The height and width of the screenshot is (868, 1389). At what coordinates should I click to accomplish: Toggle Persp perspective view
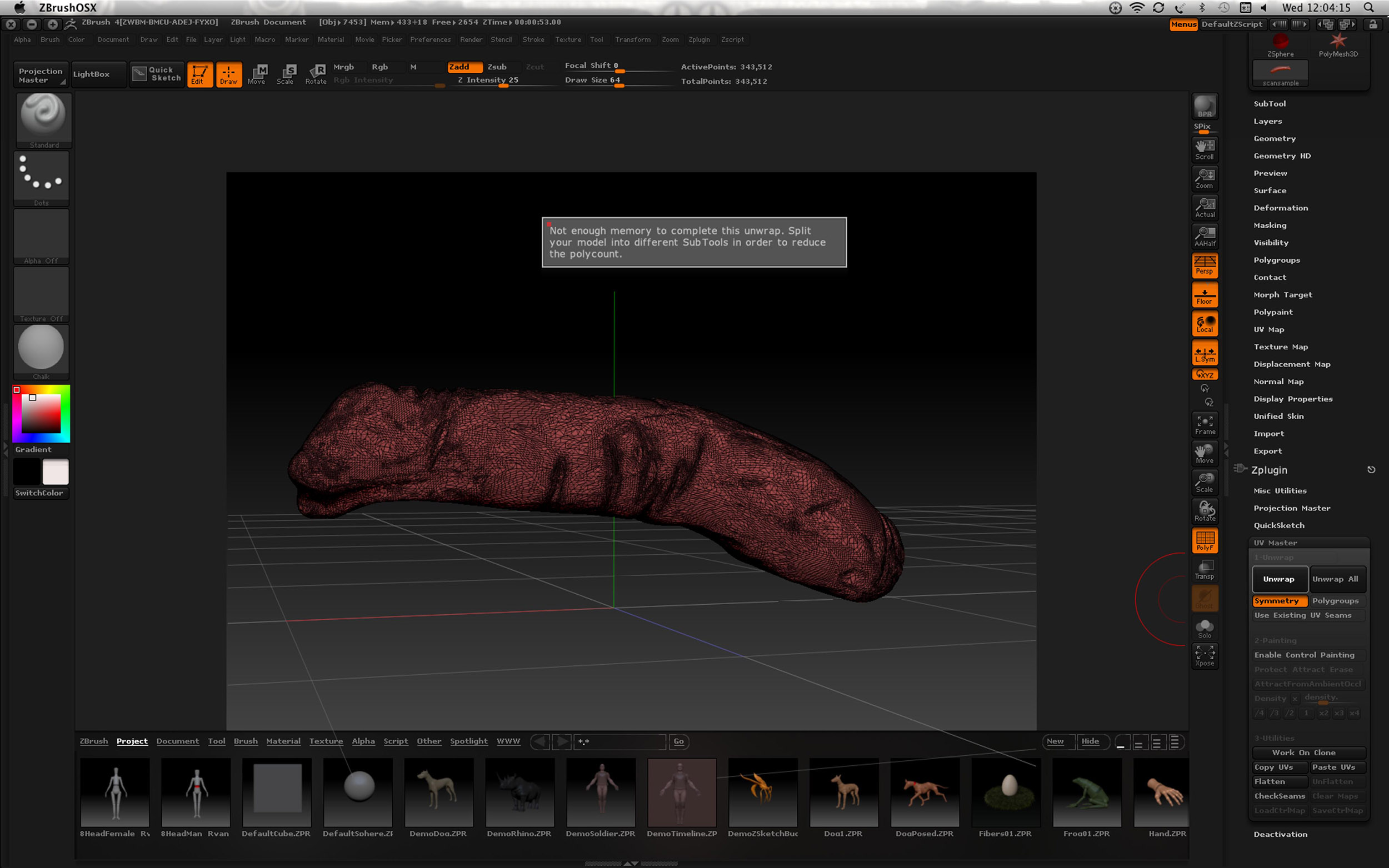pos(1205,265)
